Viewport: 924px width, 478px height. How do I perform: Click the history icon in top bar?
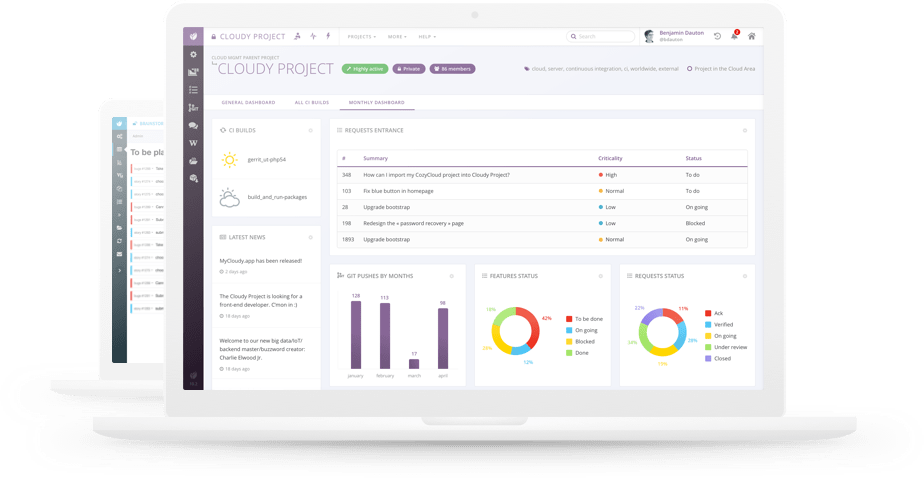[x=717, y=37]
